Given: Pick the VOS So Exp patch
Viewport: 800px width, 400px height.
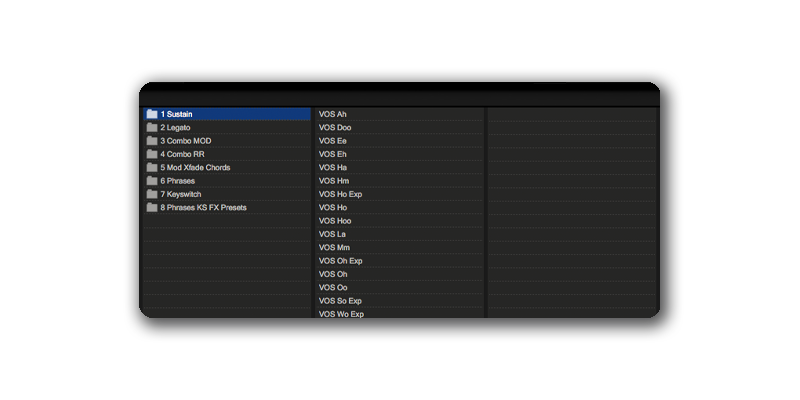Looking at the screenshot, I should tap(340, 301).
